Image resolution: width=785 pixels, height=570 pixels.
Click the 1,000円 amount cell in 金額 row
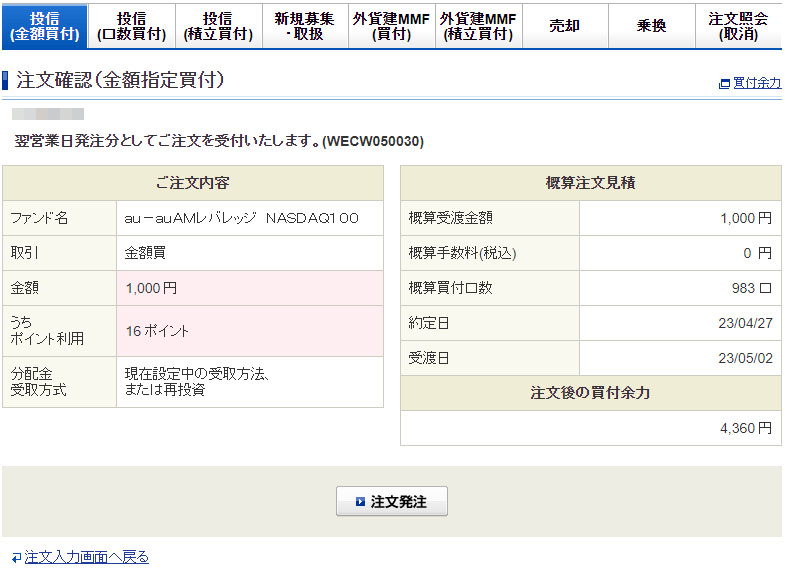point(151,288)
